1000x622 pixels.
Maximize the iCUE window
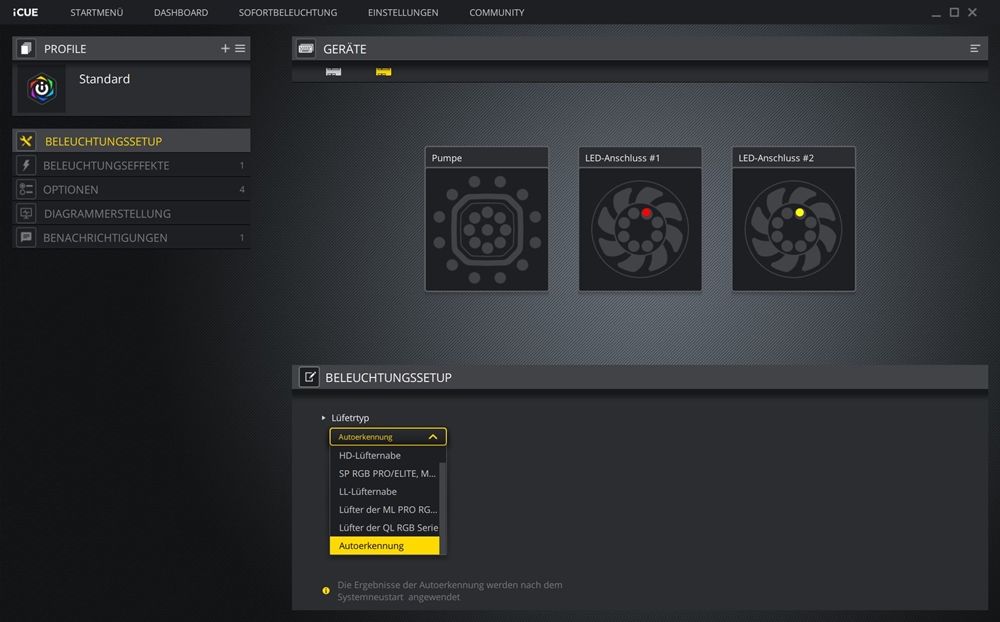tap(954, 12)
